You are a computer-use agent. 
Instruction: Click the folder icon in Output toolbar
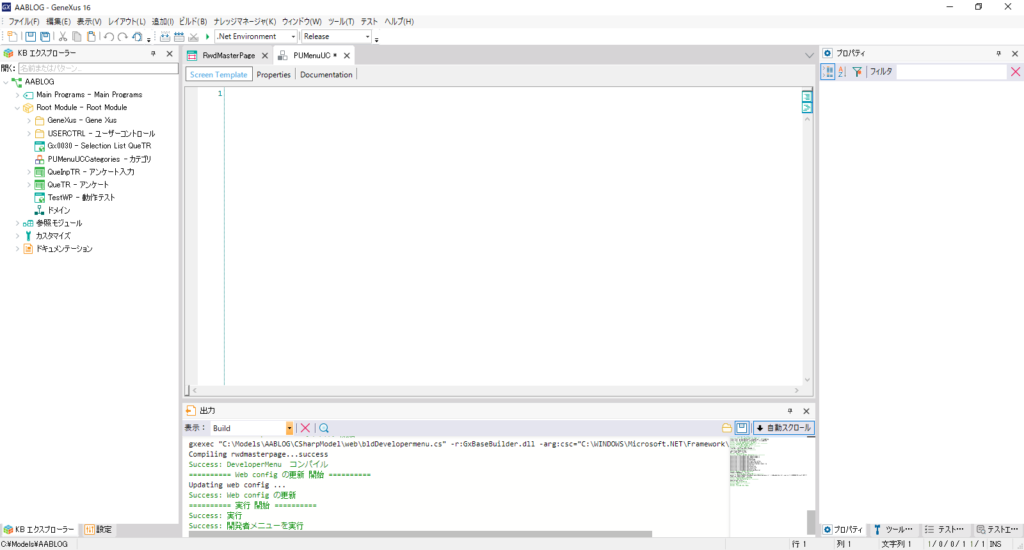[x=726, y=428]
